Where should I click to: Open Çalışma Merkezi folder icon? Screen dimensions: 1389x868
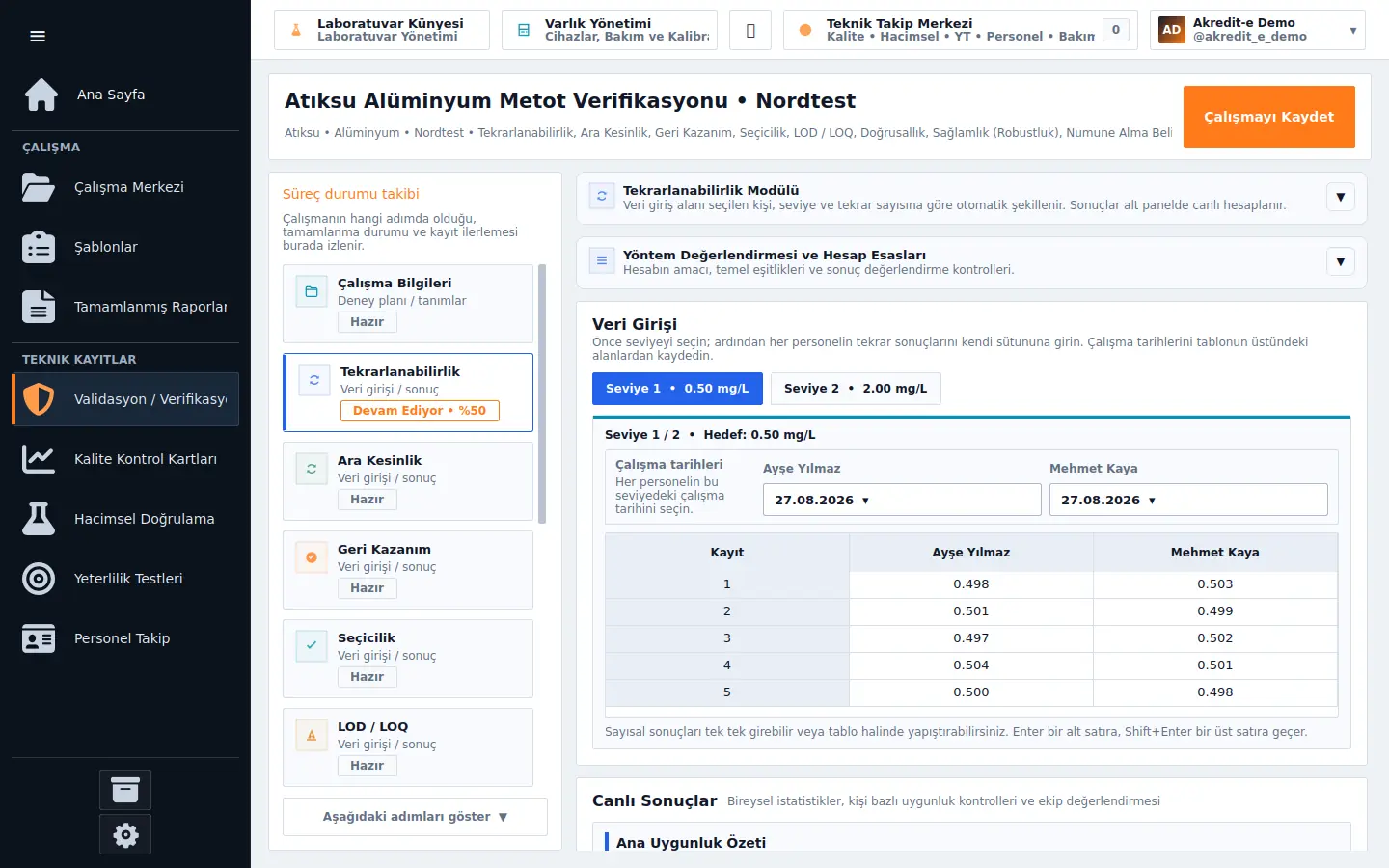[x=39, y=187]
